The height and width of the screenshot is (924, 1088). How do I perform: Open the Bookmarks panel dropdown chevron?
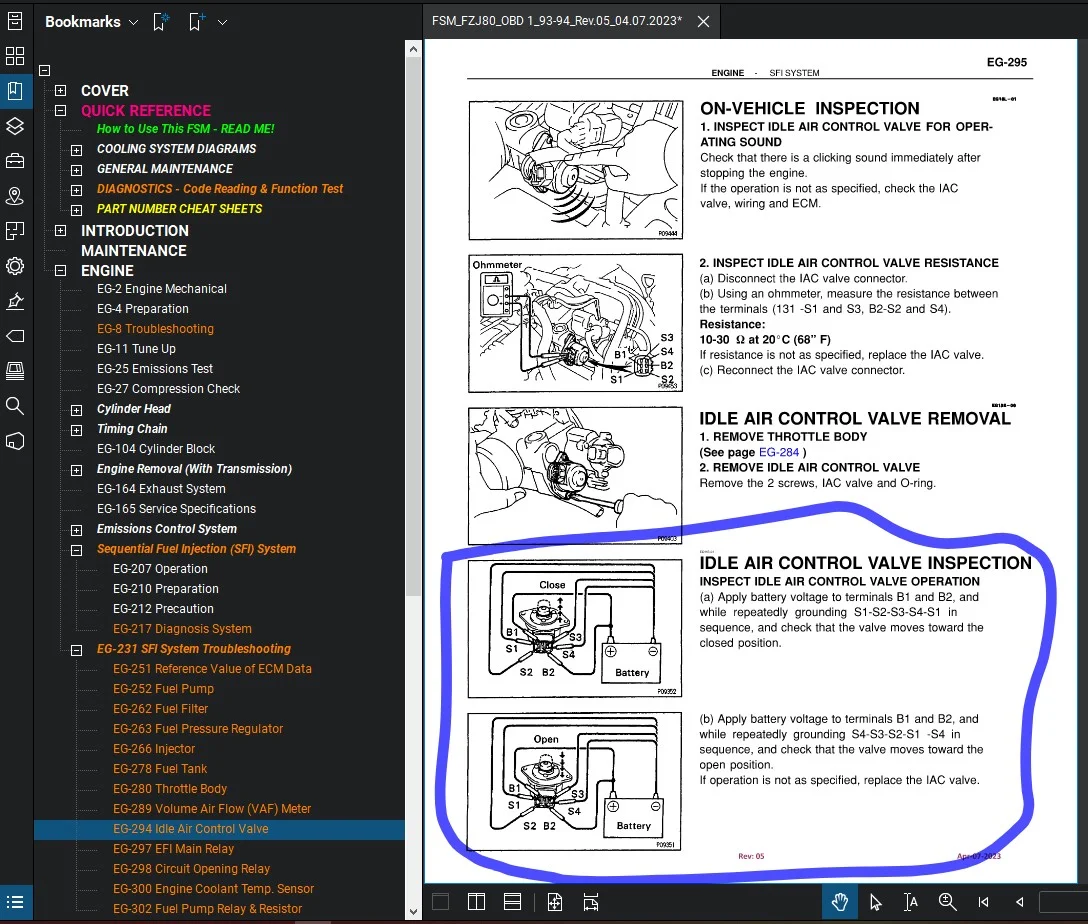pyautogui.click(x=134, y=22)
